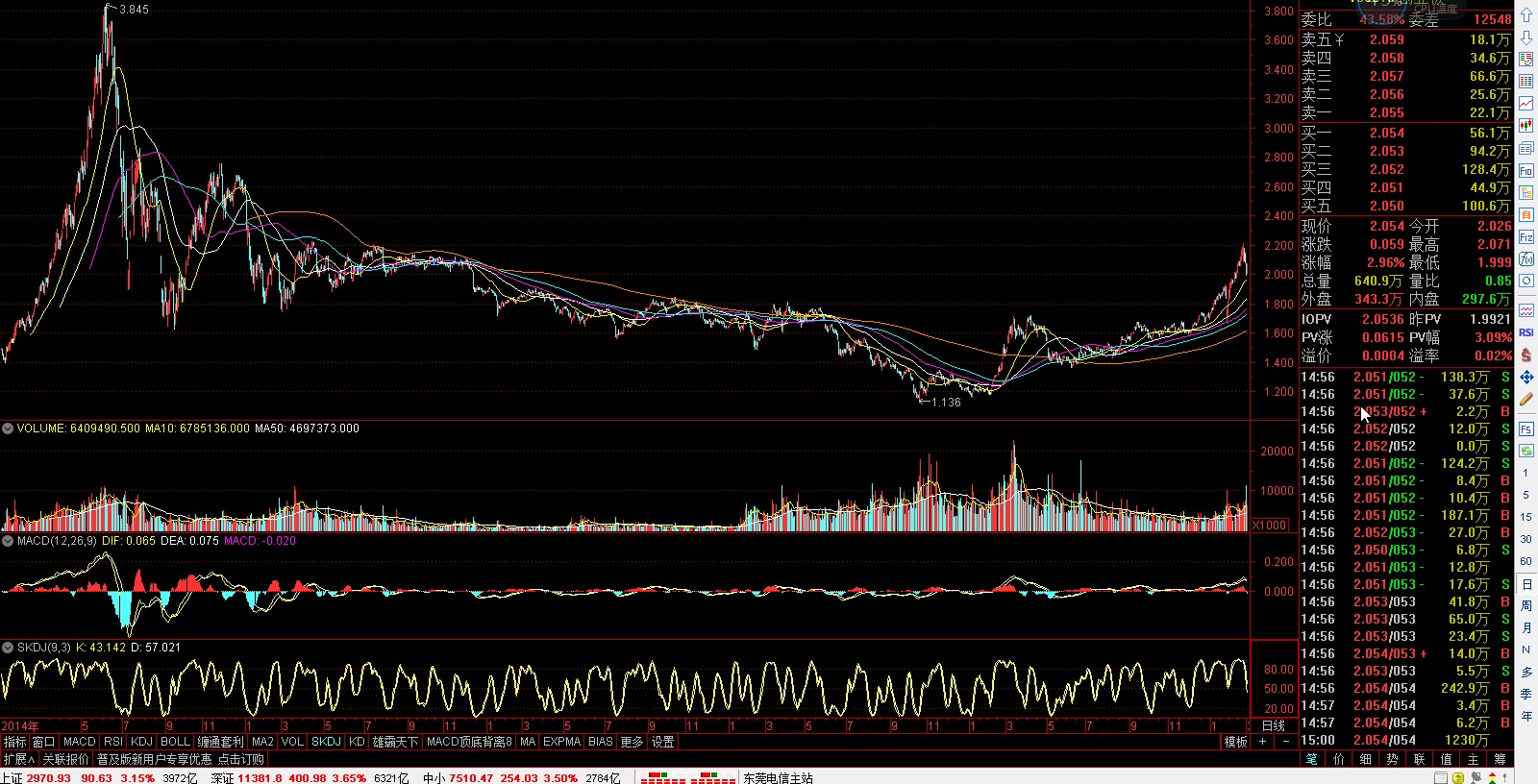Viewport: 1538px width, 784px height.
Task: Click the 深证 index value 11381.8
Action: tap(260, 777)
